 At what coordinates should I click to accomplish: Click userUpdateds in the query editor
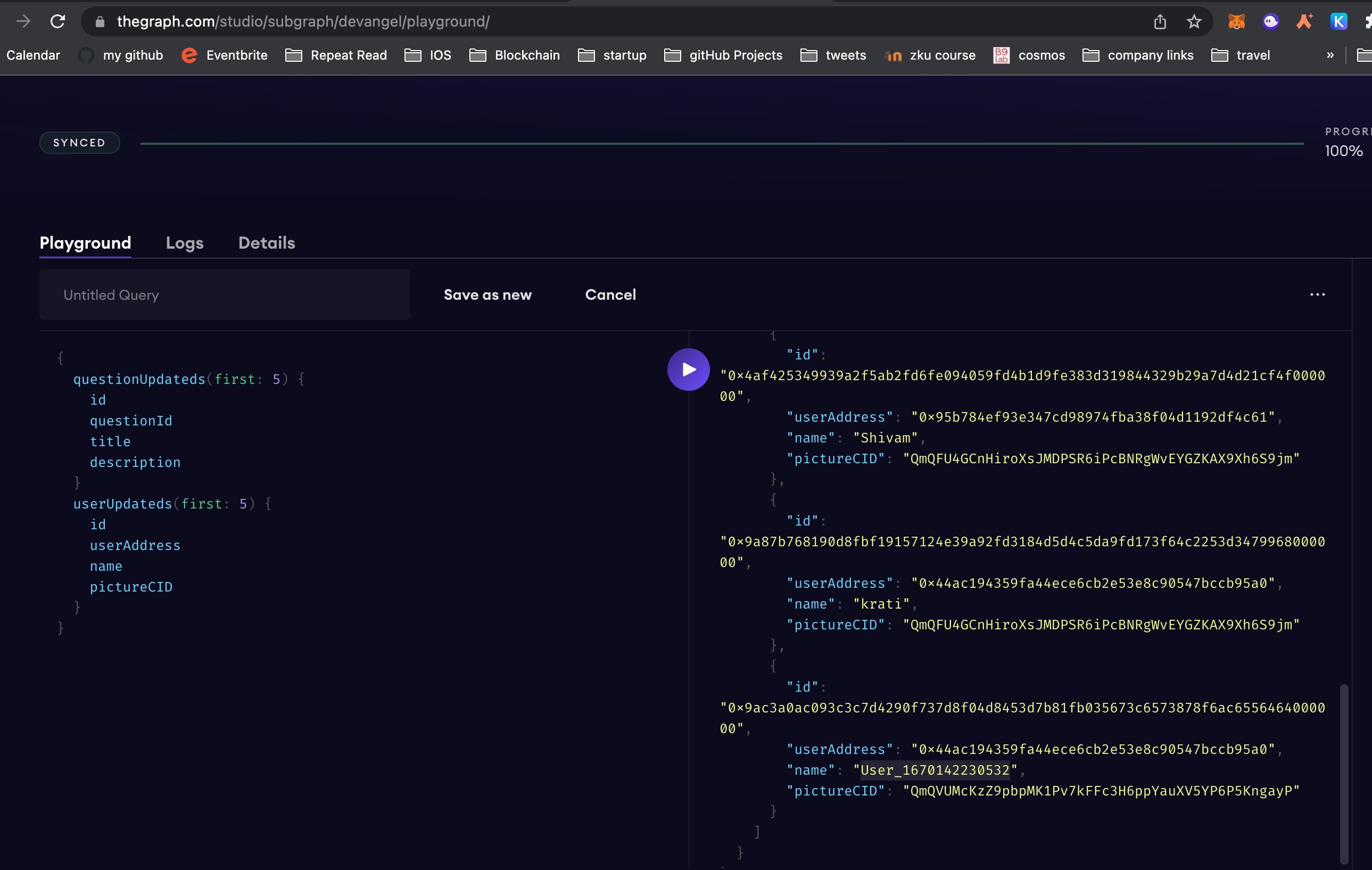pos(122,503)
